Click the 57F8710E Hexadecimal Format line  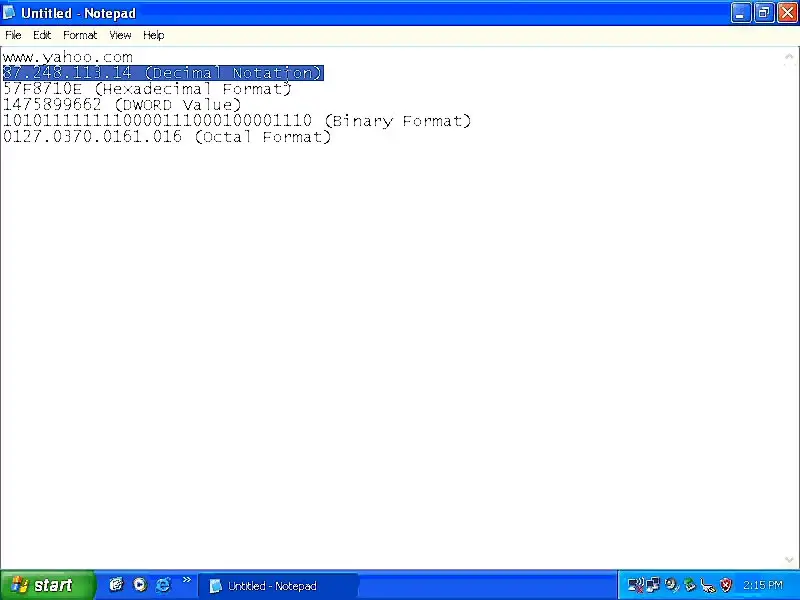point(147,89)
